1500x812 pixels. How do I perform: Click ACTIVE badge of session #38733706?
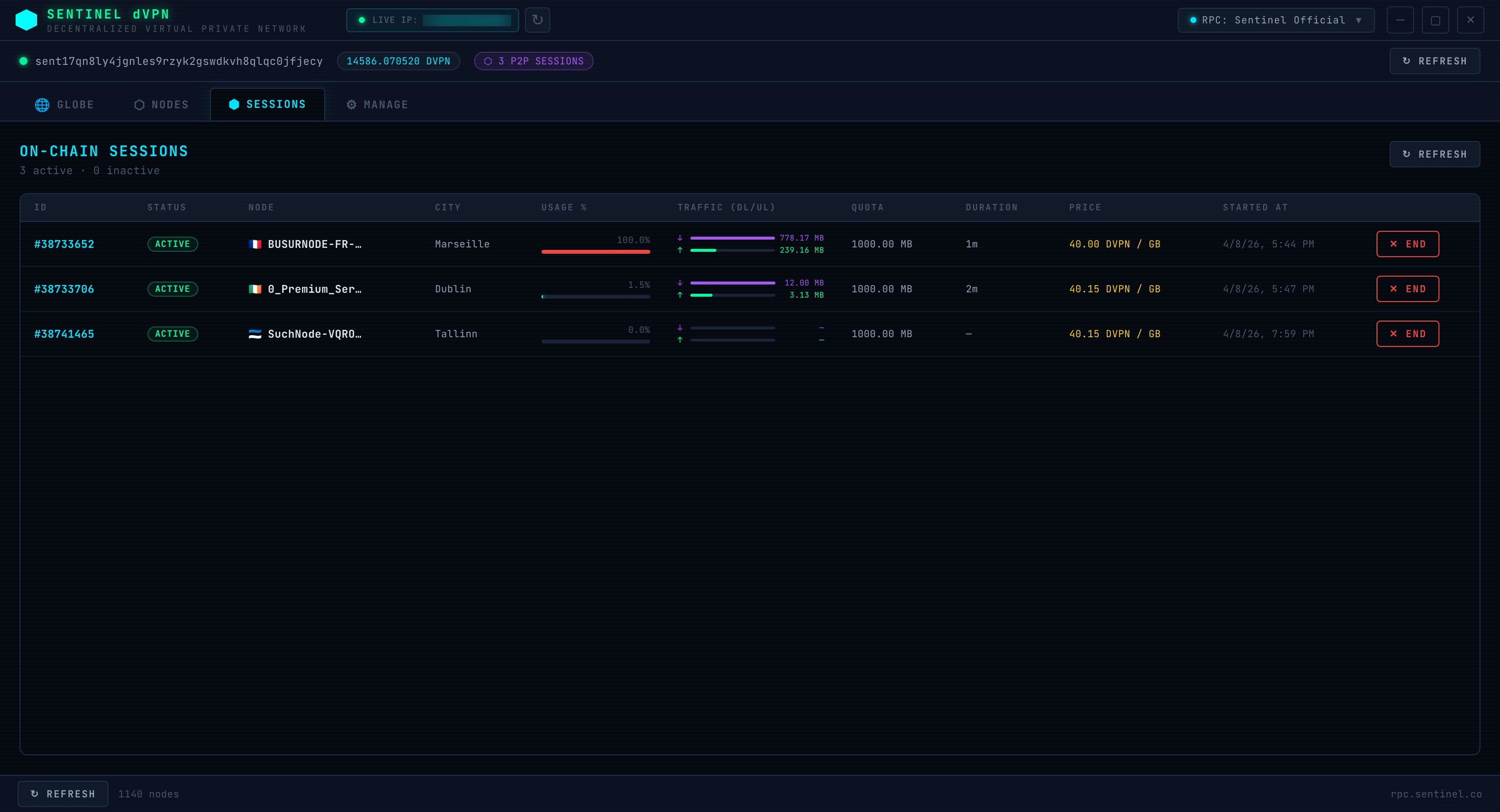pyautogui.click(x=172, y=289)
